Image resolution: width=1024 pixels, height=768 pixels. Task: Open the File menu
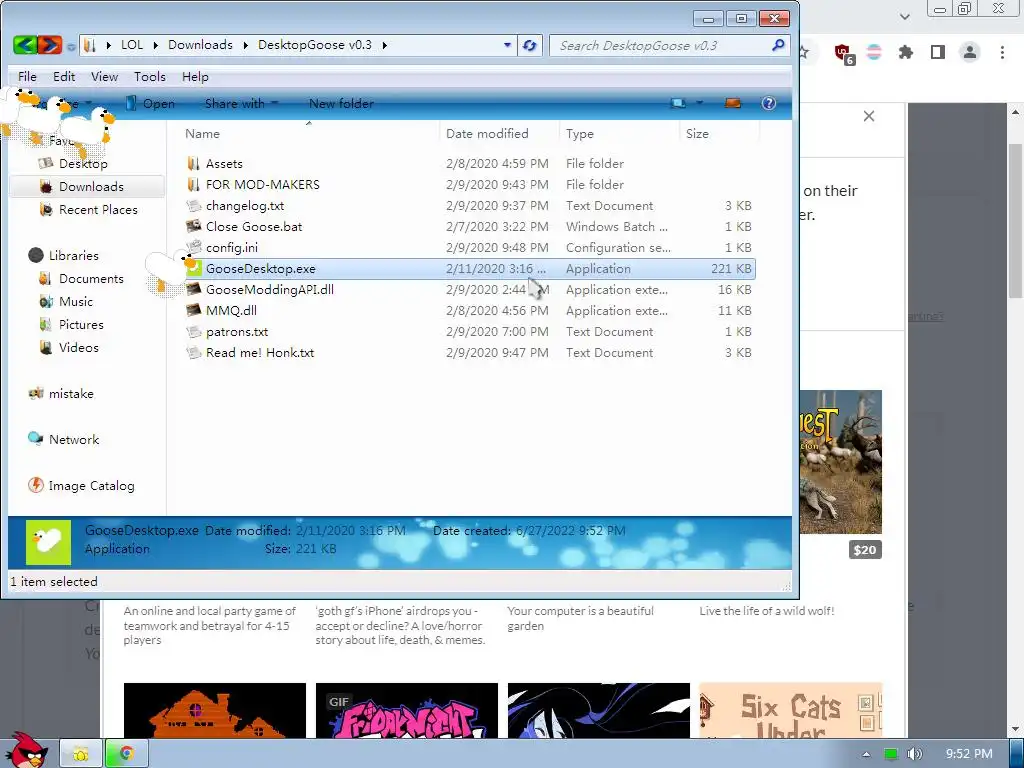(x=27, y=76)
